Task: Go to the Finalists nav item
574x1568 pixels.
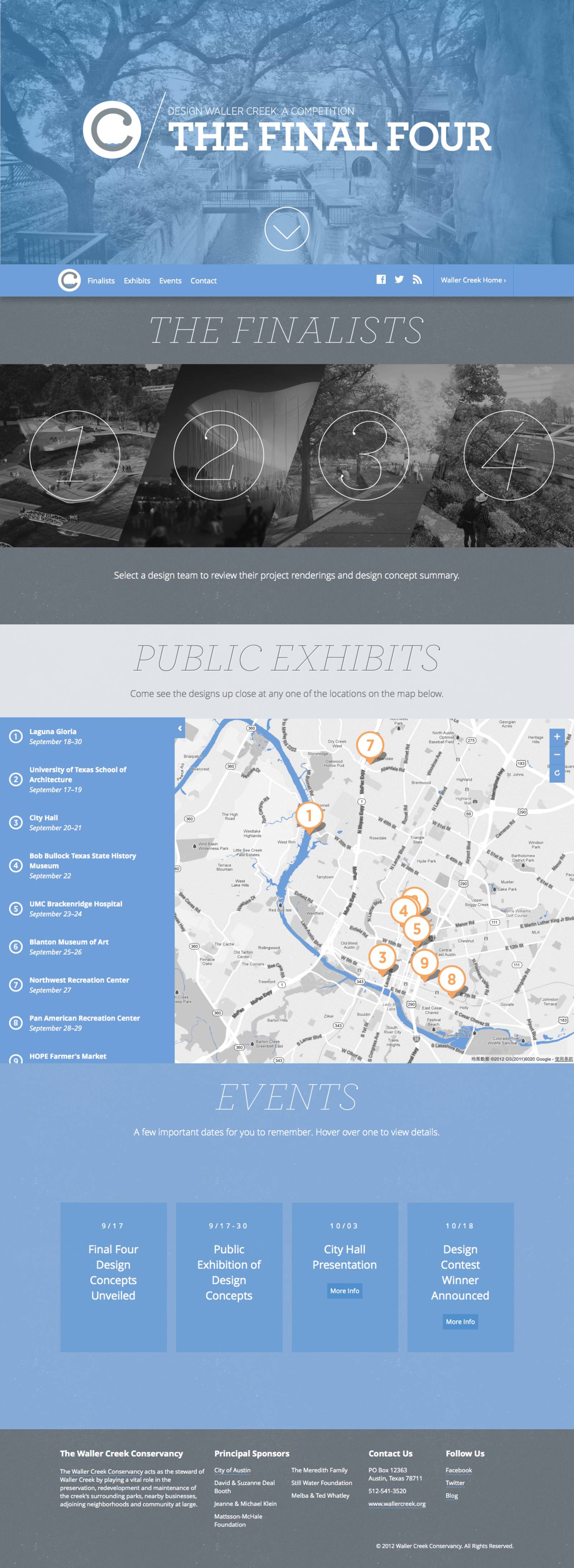Action: point(101,281)
